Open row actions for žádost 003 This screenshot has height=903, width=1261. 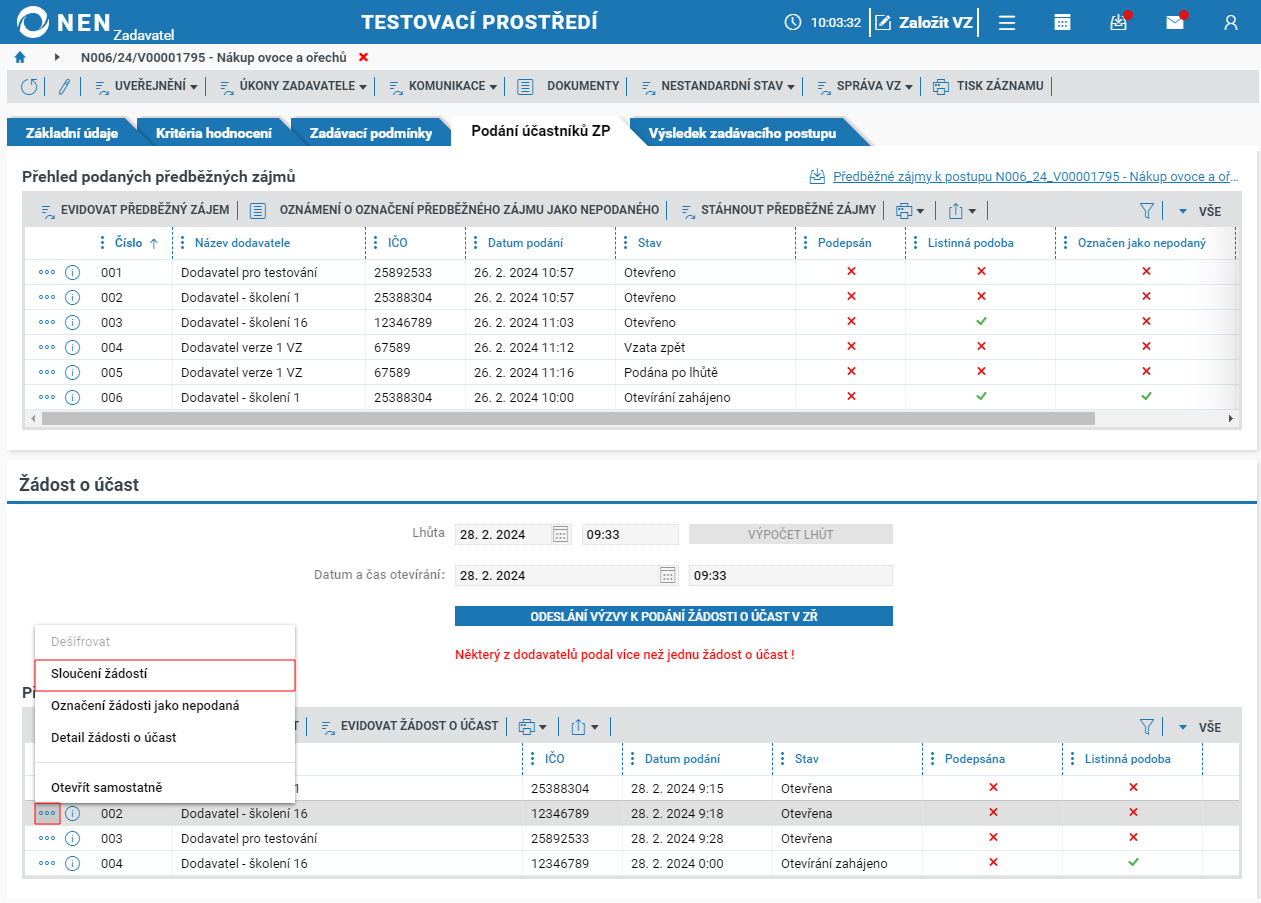(x=47, y=838)
